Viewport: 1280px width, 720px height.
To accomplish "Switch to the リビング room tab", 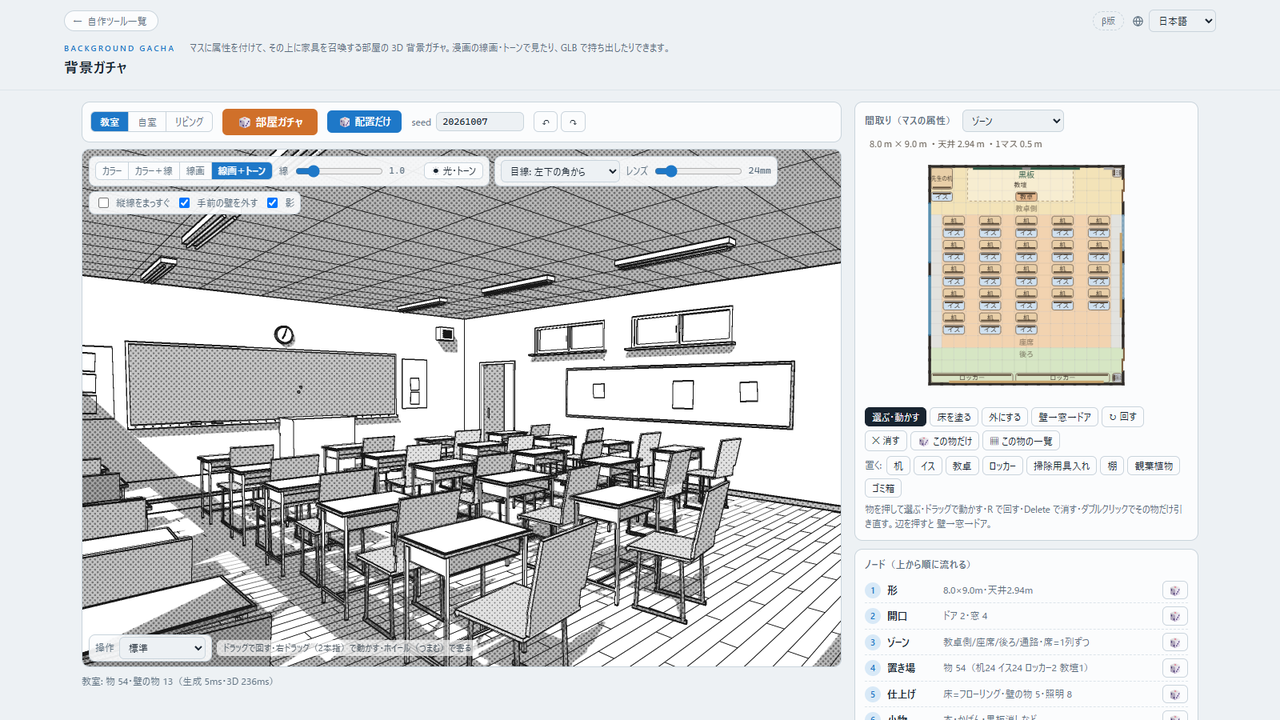I will click(189, 122).
